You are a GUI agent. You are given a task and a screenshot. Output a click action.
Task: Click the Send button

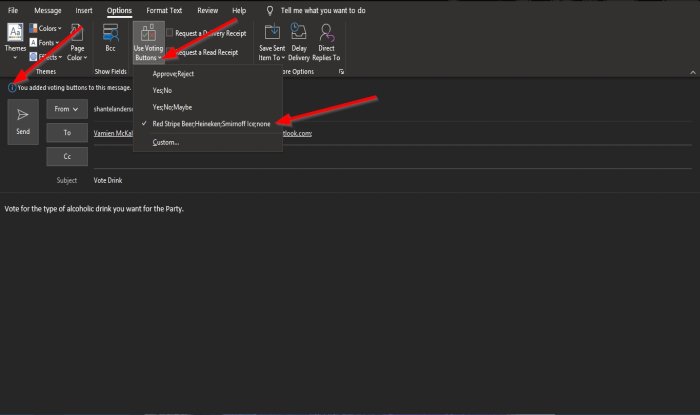pyautogui.click(x=23, y=122)
